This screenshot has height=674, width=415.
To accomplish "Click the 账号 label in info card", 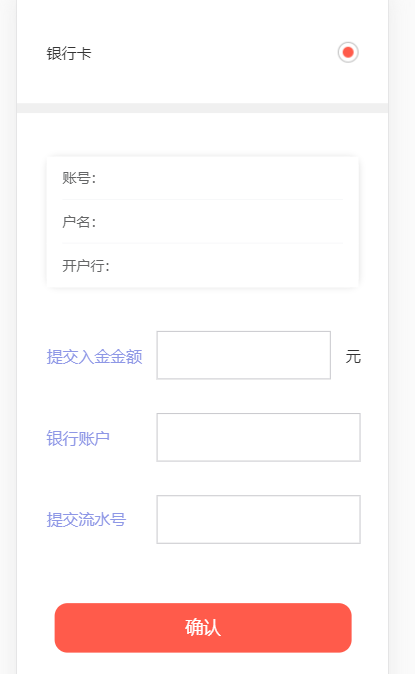I will [x=79, y=178].
